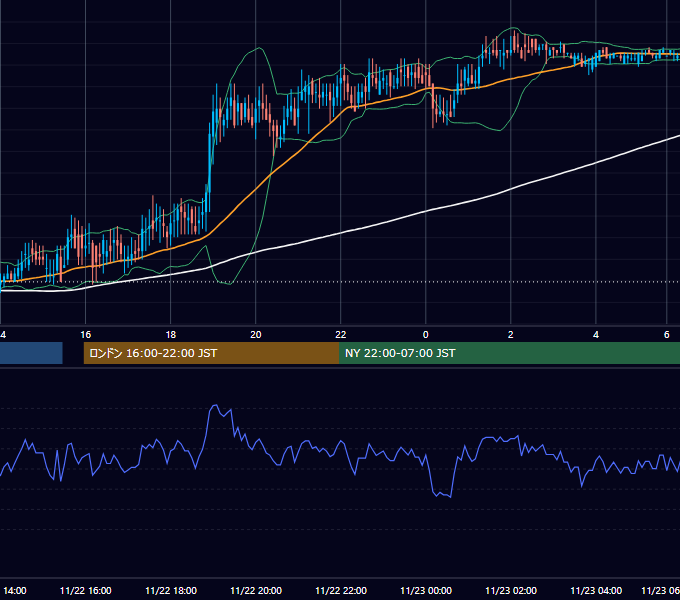Click the '2' hour label on the price chart axis
The width and height of the screenshot is (680, 600).
(510, 335)
